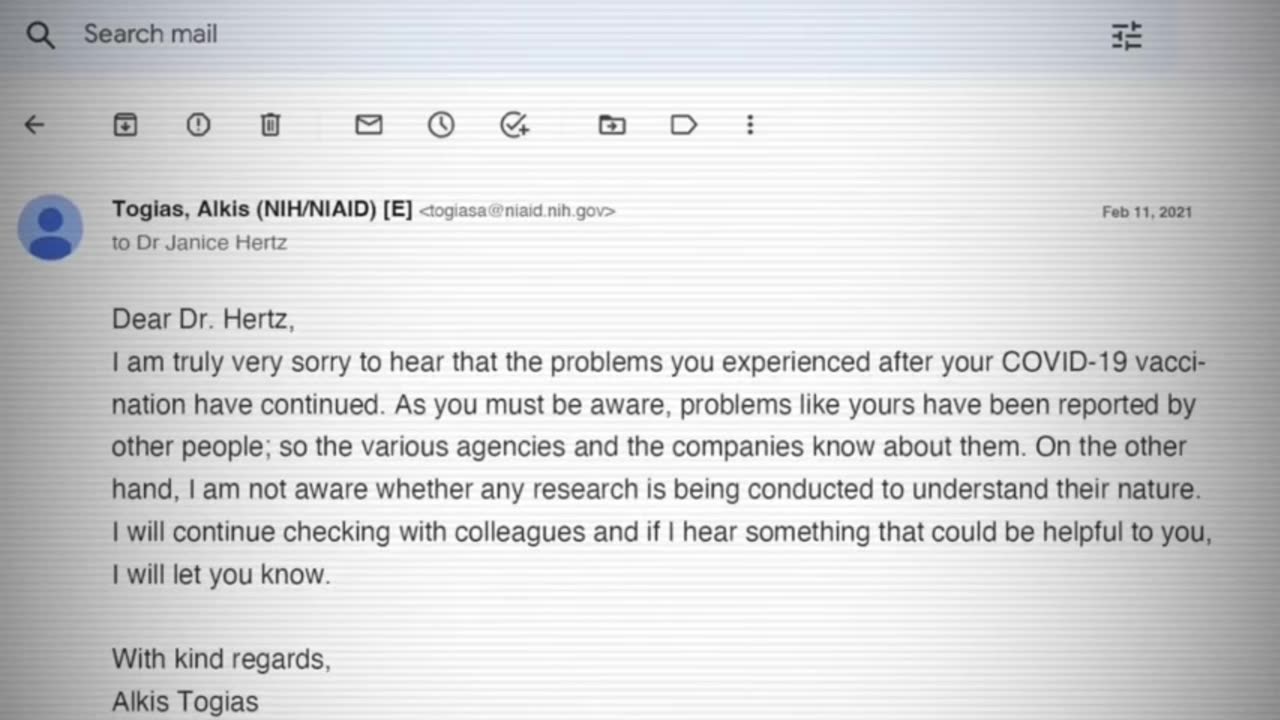The width and height of the screenshot is (1280, 720).
Task: Report this email as spam
Action: (198, 125)
